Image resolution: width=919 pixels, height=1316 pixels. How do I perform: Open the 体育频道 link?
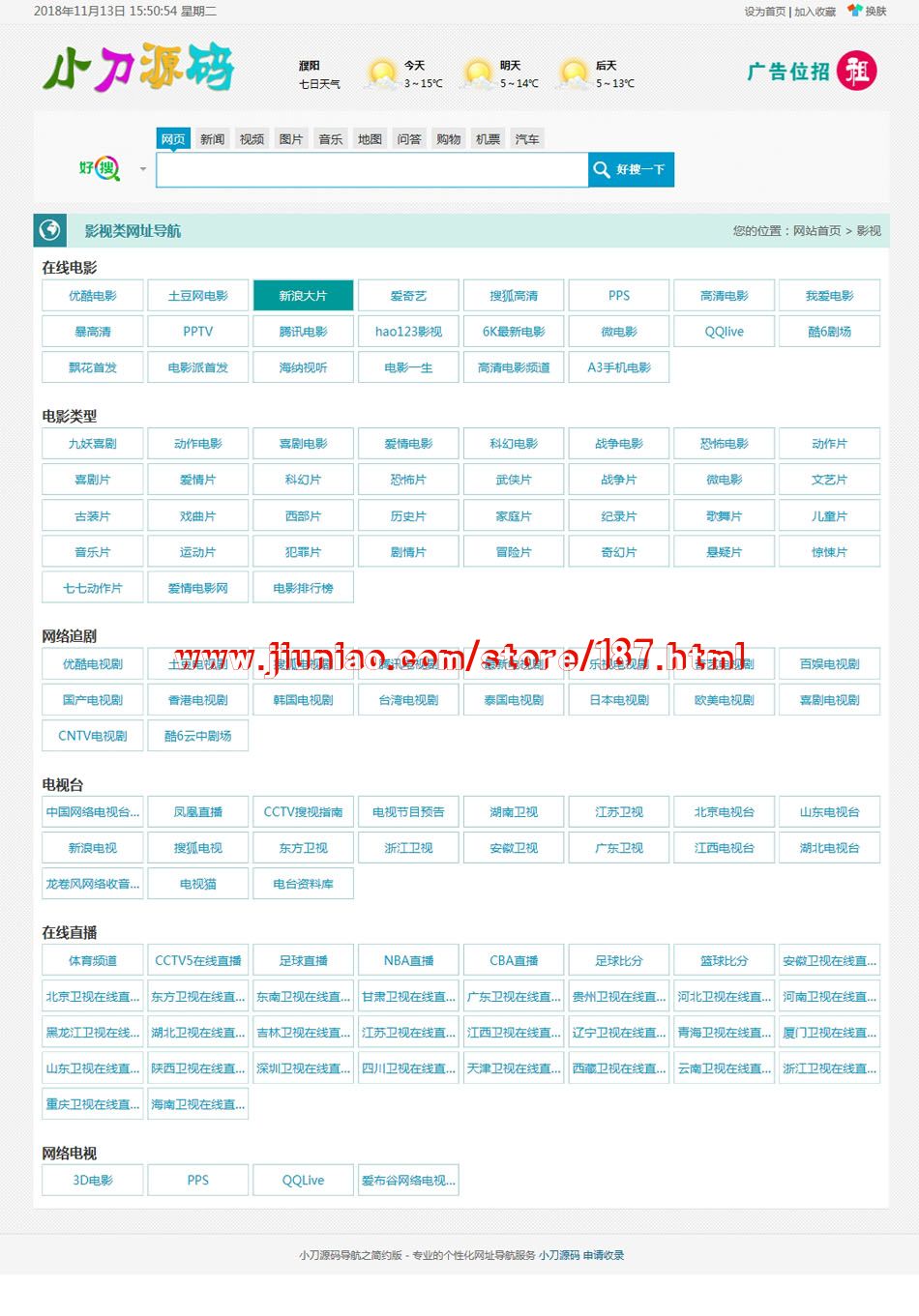coord(93,961)
